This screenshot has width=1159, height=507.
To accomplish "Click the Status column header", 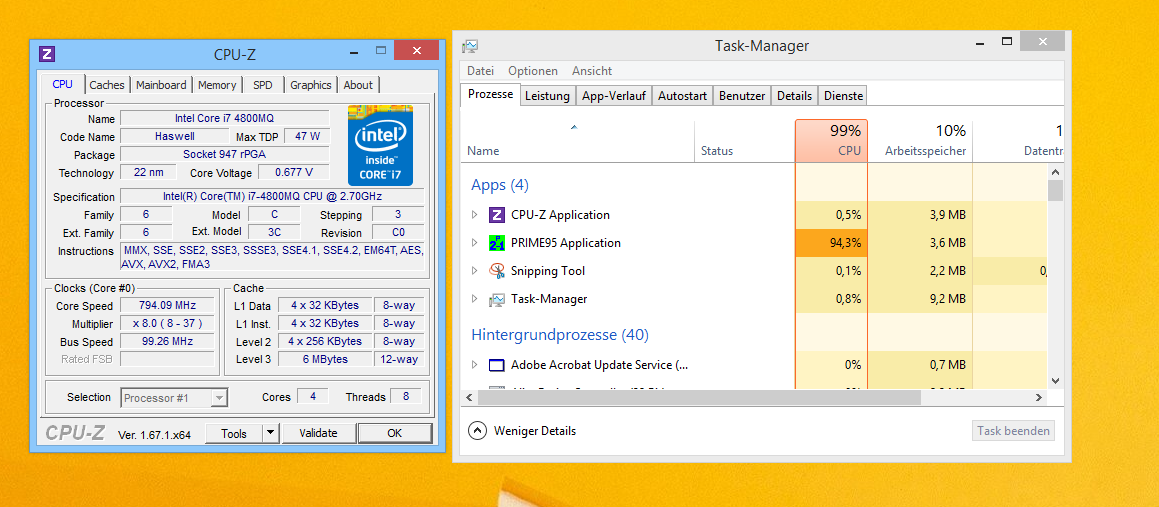I will tap(744, 141).
